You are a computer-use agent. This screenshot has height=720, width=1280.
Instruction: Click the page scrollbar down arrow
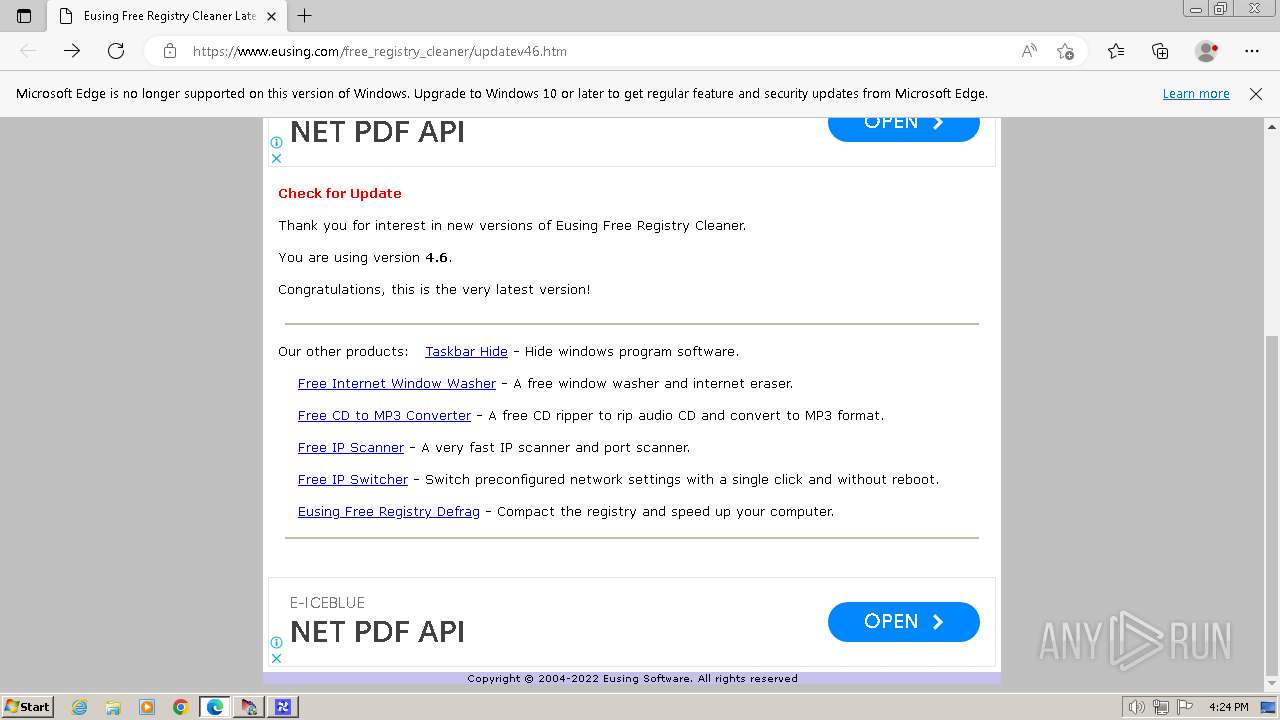point(1272,684)
